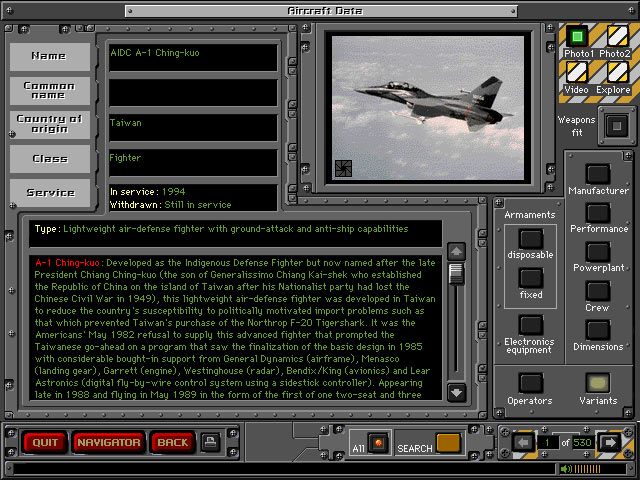
Task: Open the Weapons fit screen
Action: point(616,126)
